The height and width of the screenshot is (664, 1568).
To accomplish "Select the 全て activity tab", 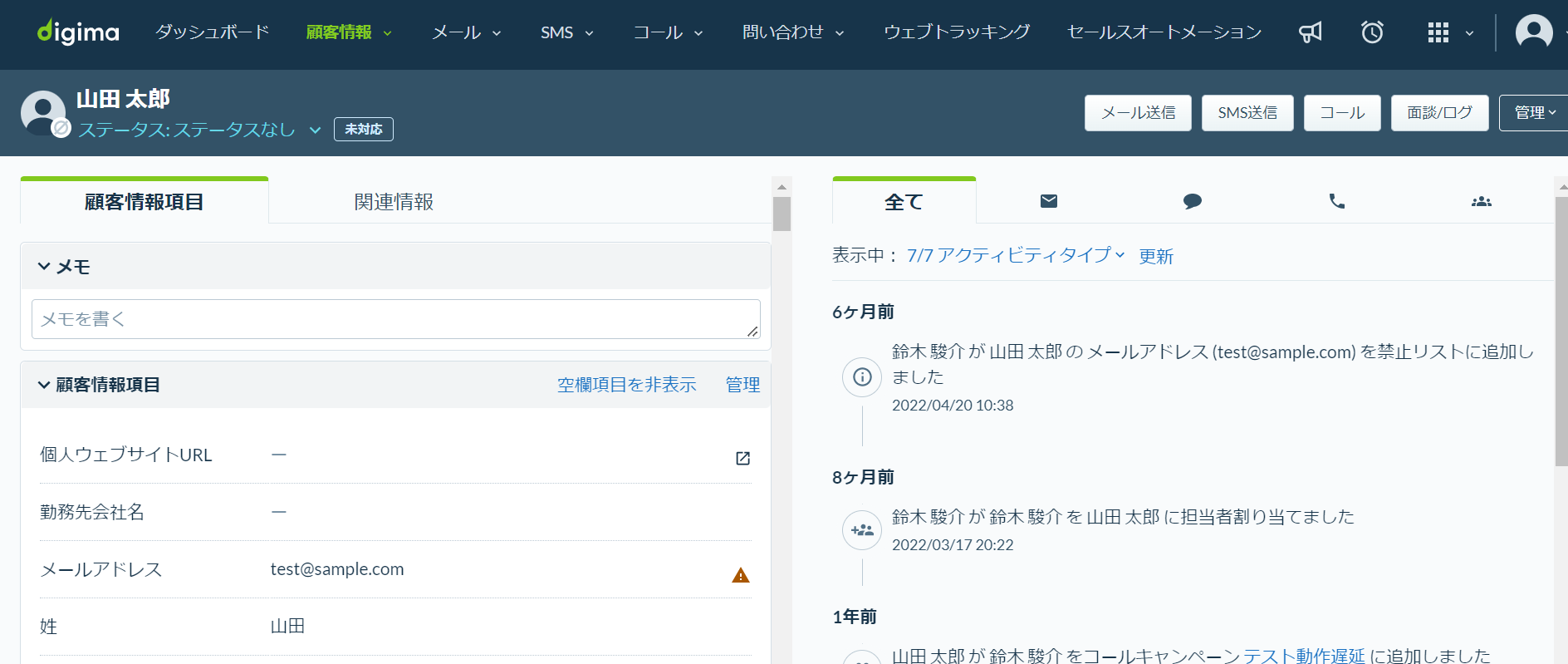I will 904,202.
